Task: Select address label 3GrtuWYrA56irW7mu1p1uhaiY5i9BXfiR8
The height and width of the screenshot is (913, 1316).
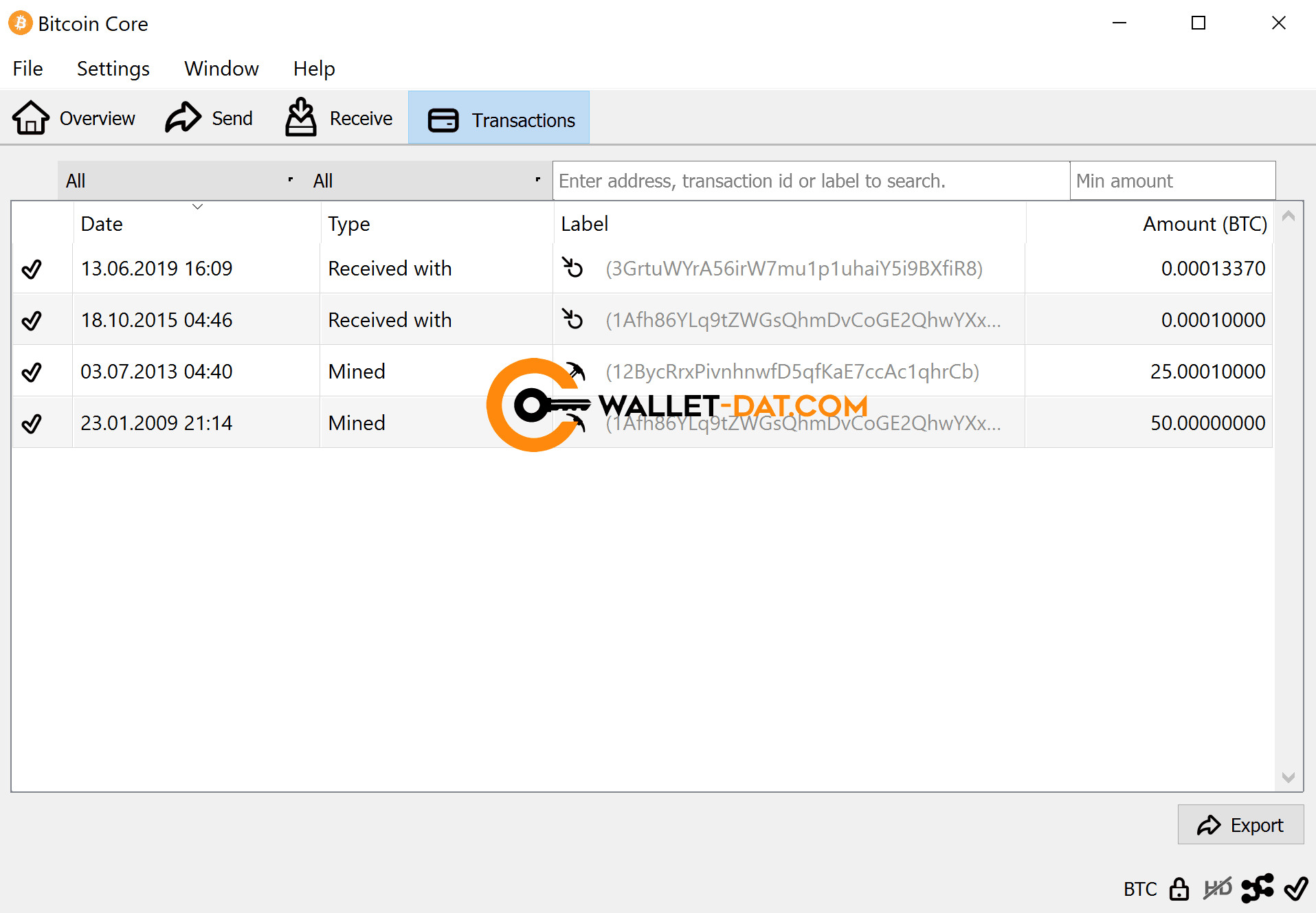Action: [x=794, y=269]
